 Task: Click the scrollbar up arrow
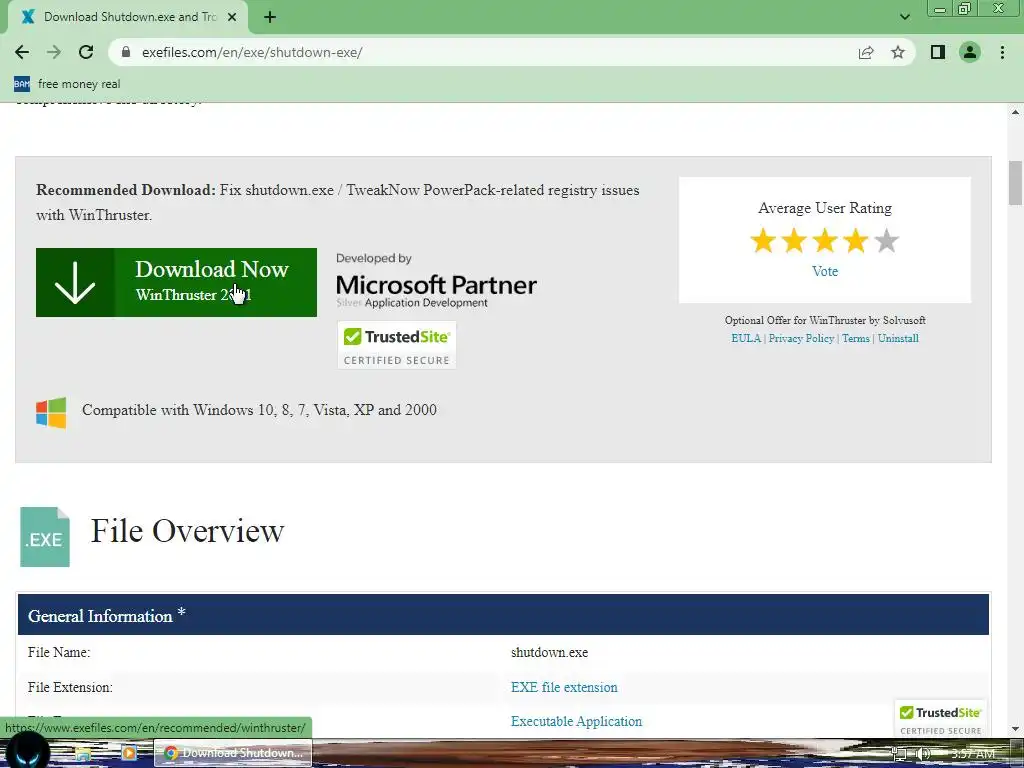(1015, 112)
